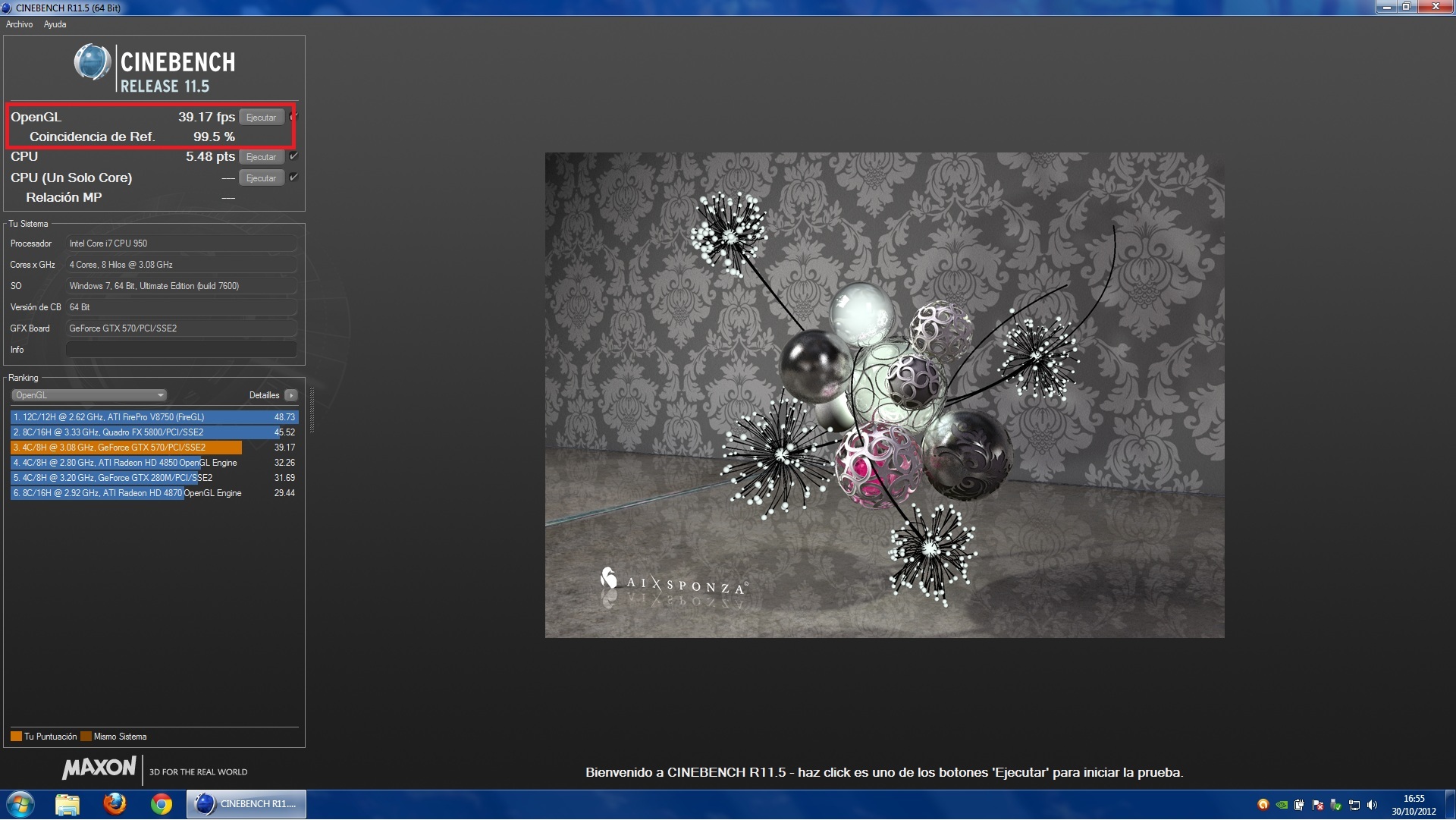This screenshot has height=820, width=1456.
Task: Toggle the CPU single core checkbox
Action: pos(293,178)
